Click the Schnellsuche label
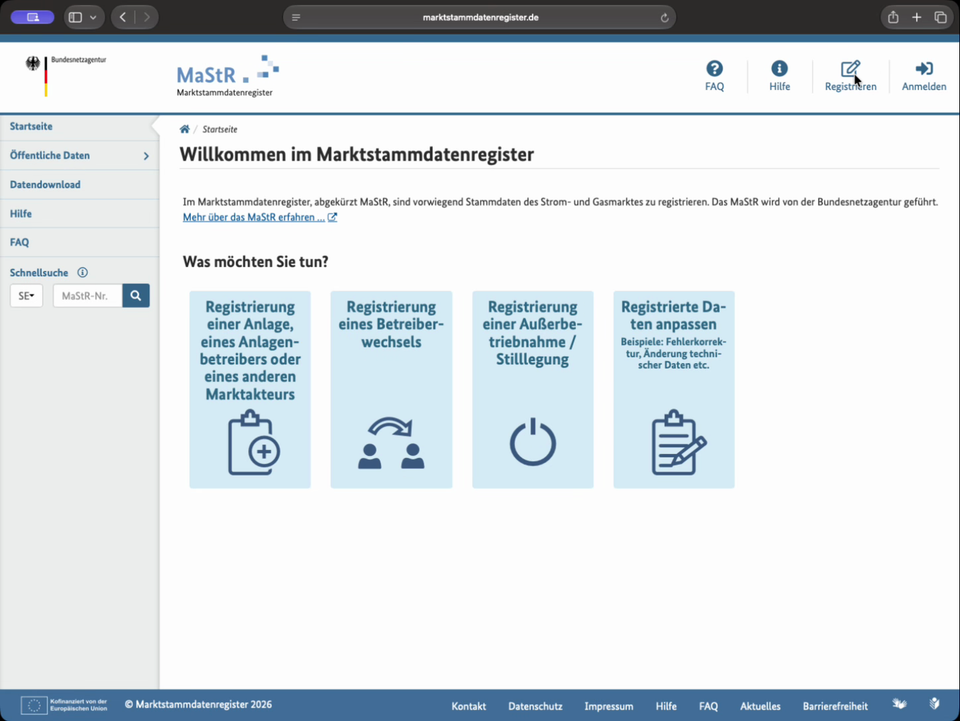Viewport: 960px width, 721px height. [x=39, y=272]
